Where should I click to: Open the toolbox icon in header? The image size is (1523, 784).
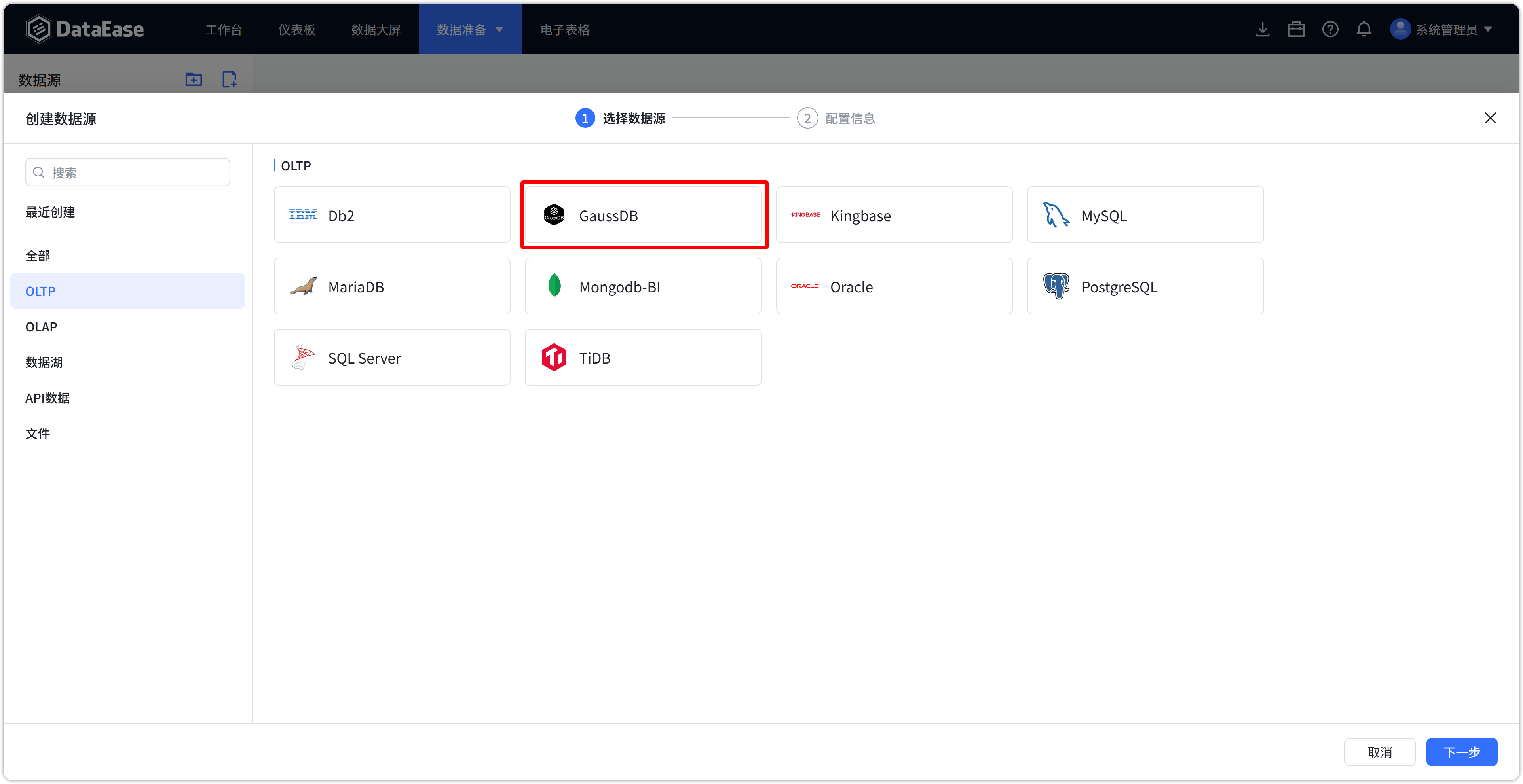[1296, 29]
